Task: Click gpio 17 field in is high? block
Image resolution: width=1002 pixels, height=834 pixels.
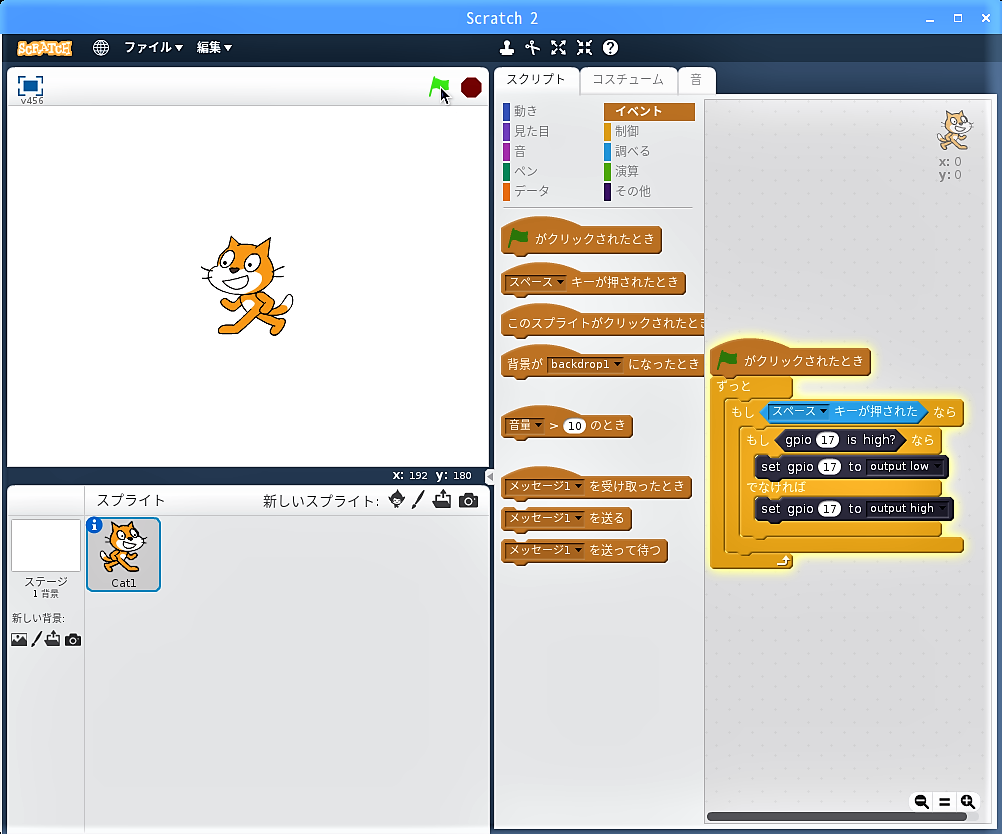Action: pyautogui.click(x=828, y=440)
